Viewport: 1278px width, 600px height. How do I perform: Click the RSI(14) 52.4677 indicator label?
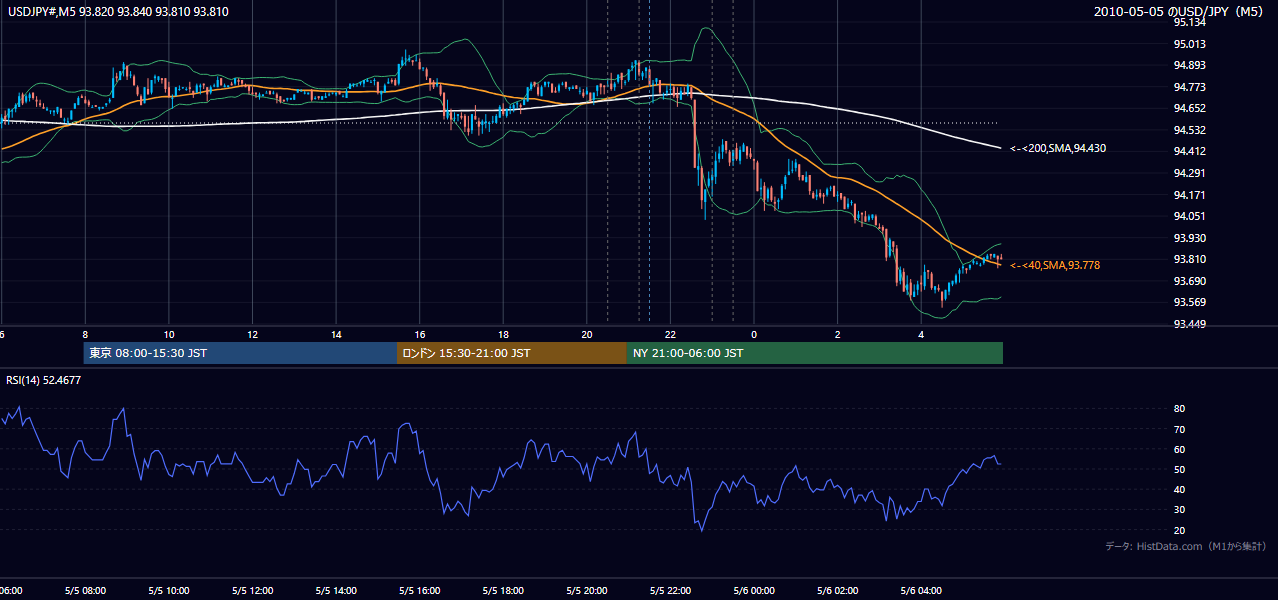44,380
